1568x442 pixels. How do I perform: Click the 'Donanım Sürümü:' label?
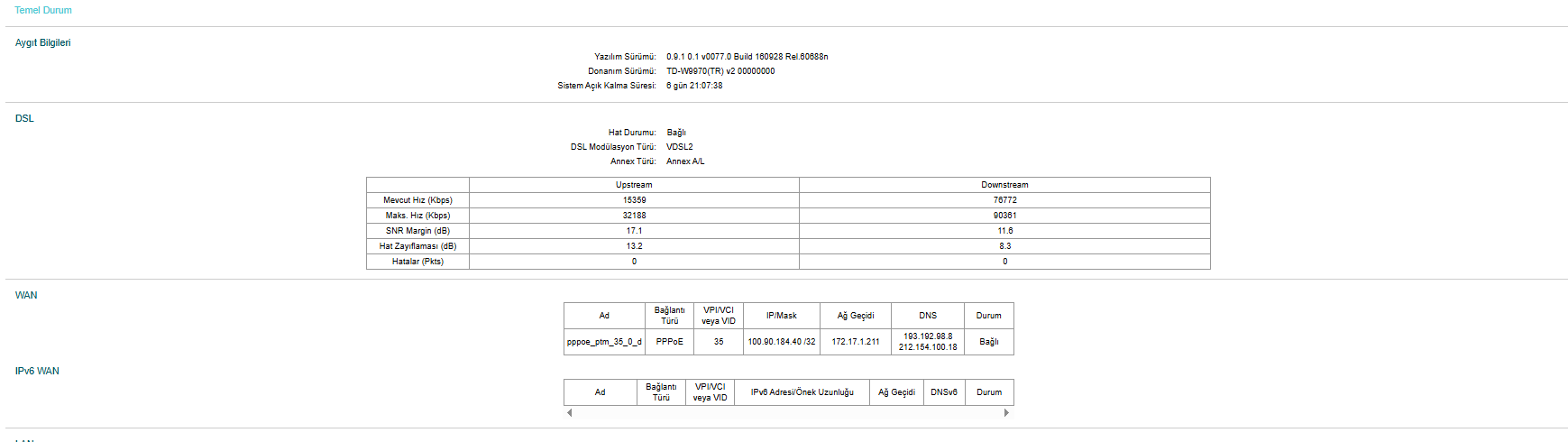(x=622, y=71)
